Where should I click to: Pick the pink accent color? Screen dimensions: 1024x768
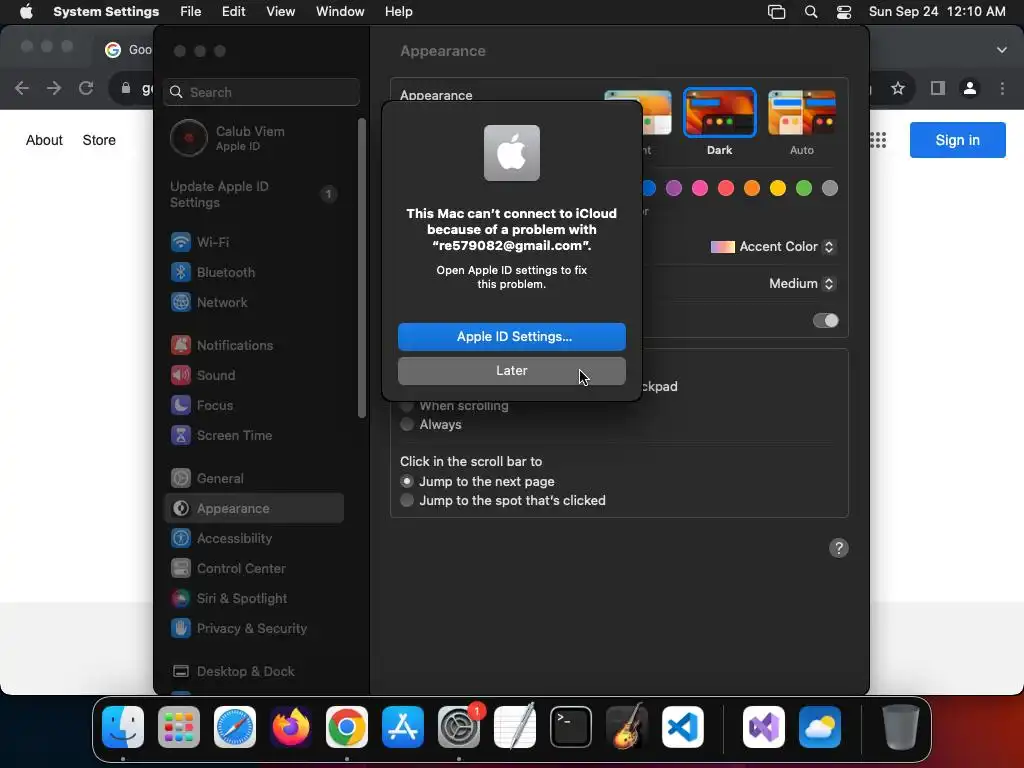coord(700,189)
